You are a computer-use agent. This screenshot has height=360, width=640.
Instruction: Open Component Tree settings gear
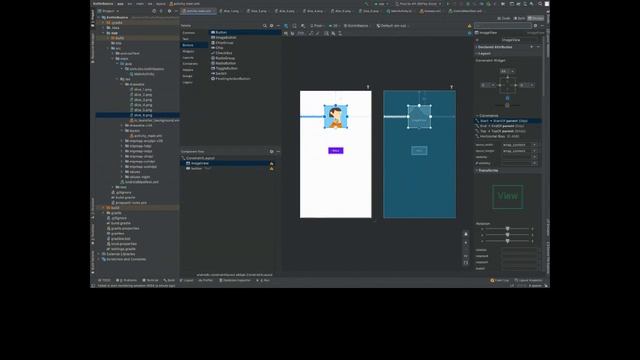click(271, 151)
